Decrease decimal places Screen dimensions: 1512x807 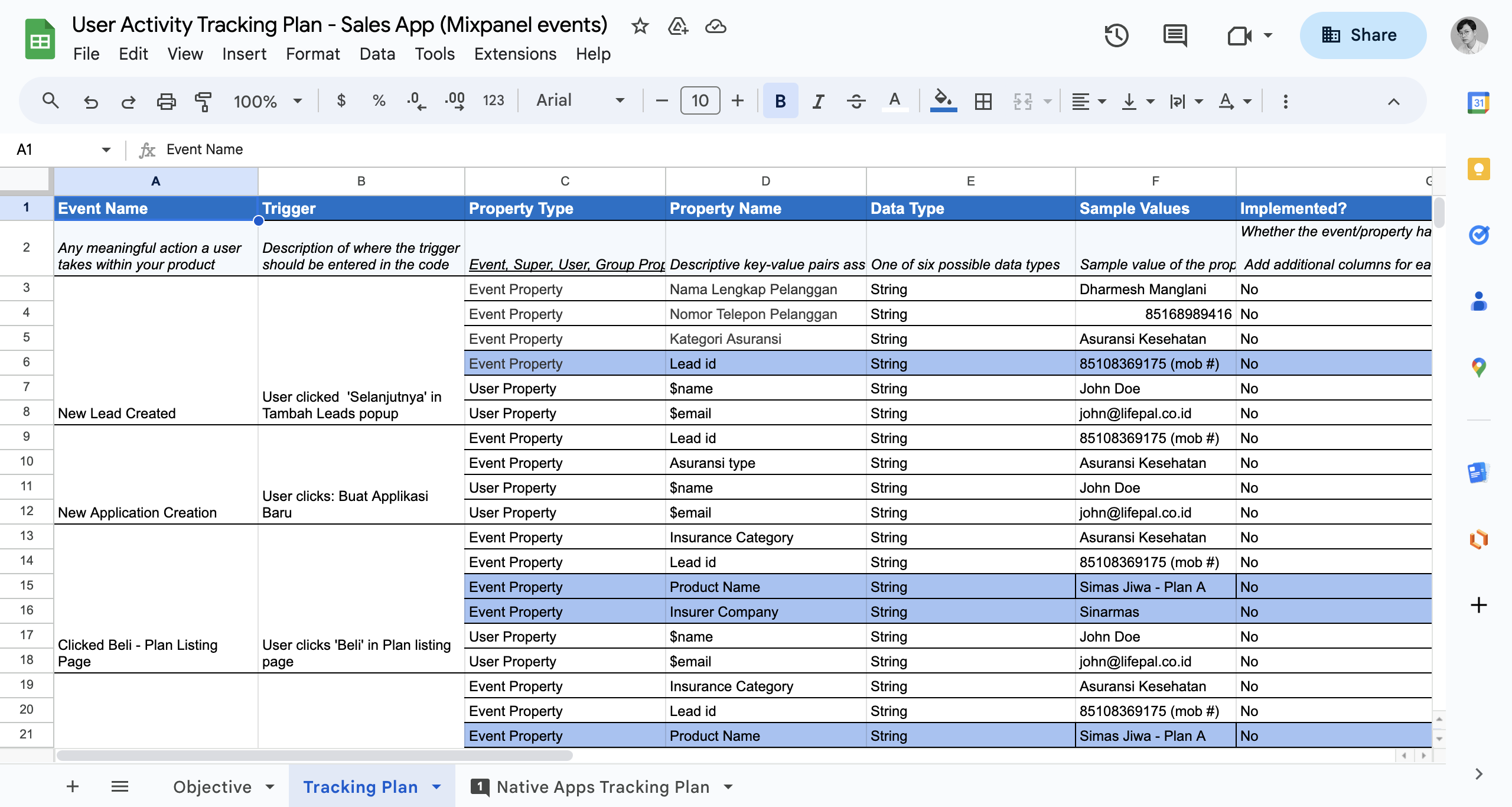pos(416,101)
